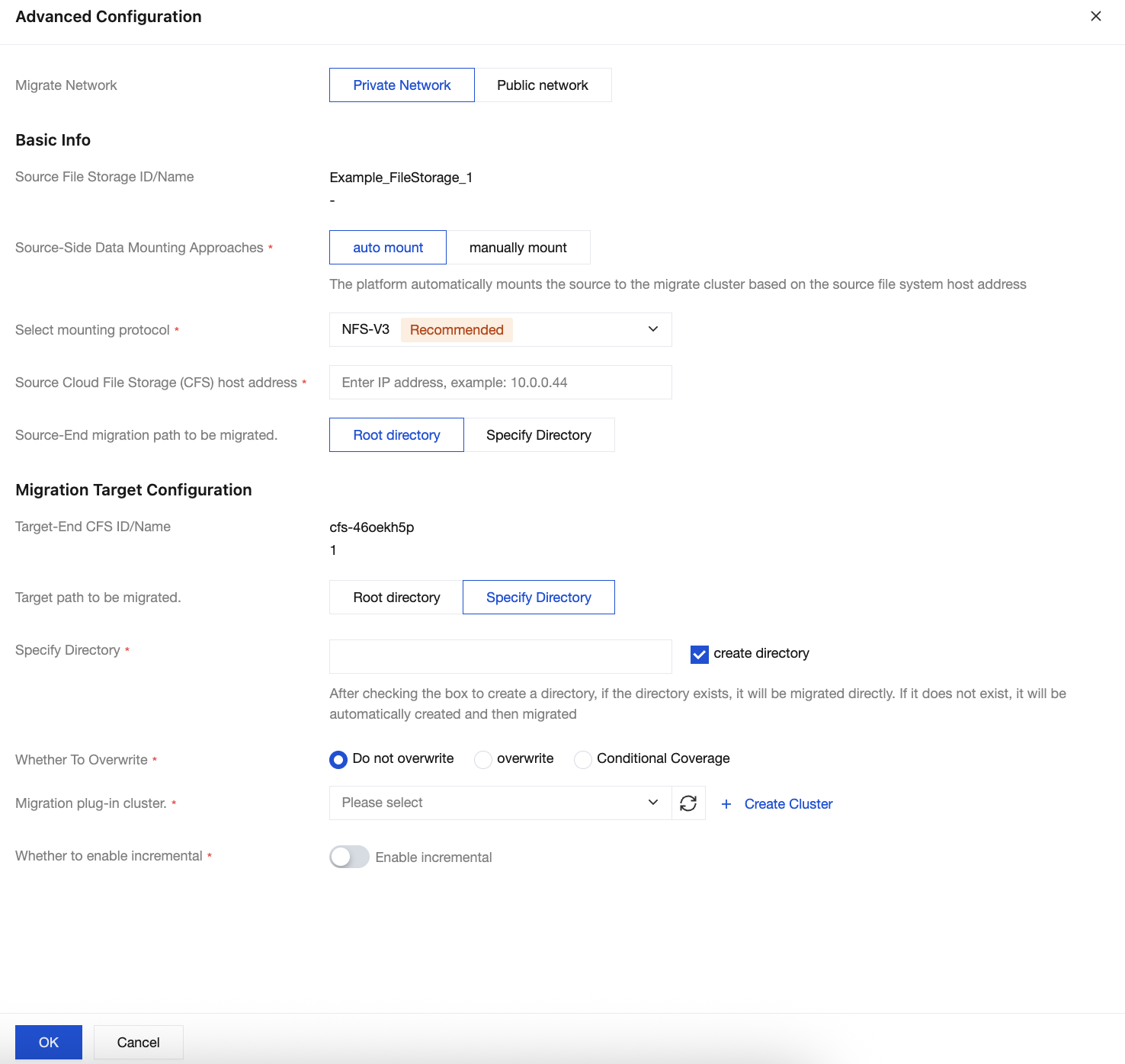
Task: Open the Create Cluster link
Action: click(788, 804)
